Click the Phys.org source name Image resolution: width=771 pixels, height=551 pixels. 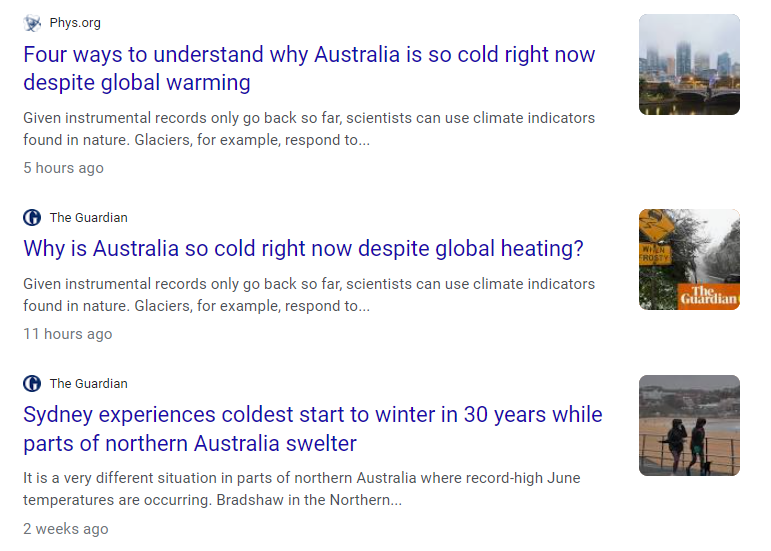point(75,23)
